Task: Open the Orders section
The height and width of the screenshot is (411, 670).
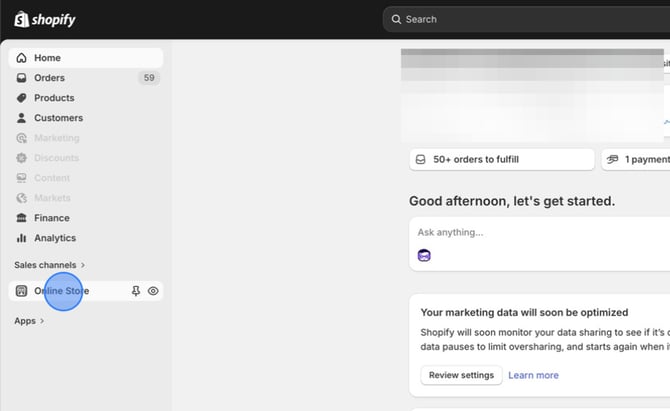Action: coord(85,78)
